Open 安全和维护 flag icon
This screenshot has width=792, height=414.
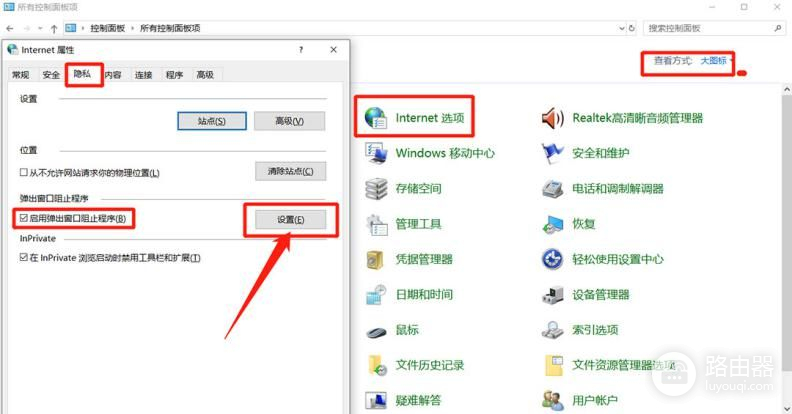pyautogui.click(x=553, y=153)
